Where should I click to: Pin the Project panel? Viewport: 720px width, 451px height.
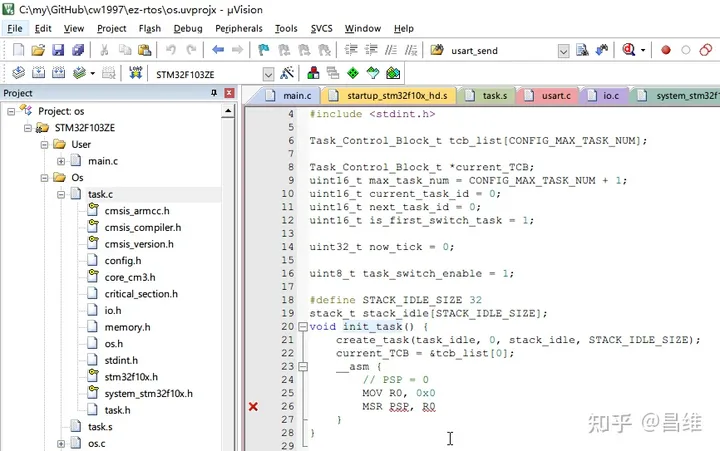click(214, 93)
